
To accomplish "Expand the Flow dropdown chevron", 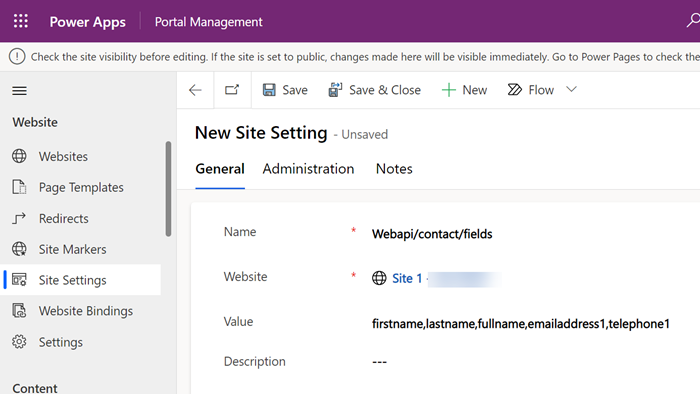I will (x=571, y=89).
